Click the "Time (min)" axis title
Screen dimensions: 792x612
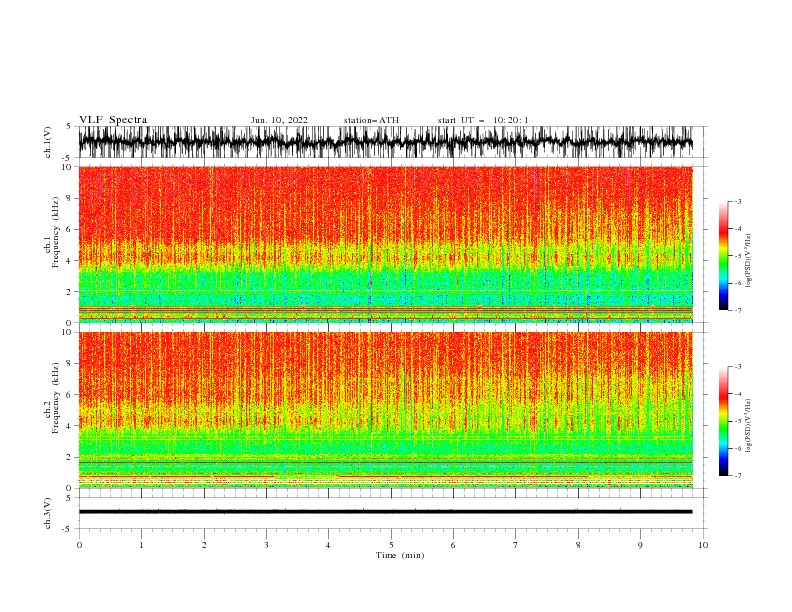tap(400, 555)
